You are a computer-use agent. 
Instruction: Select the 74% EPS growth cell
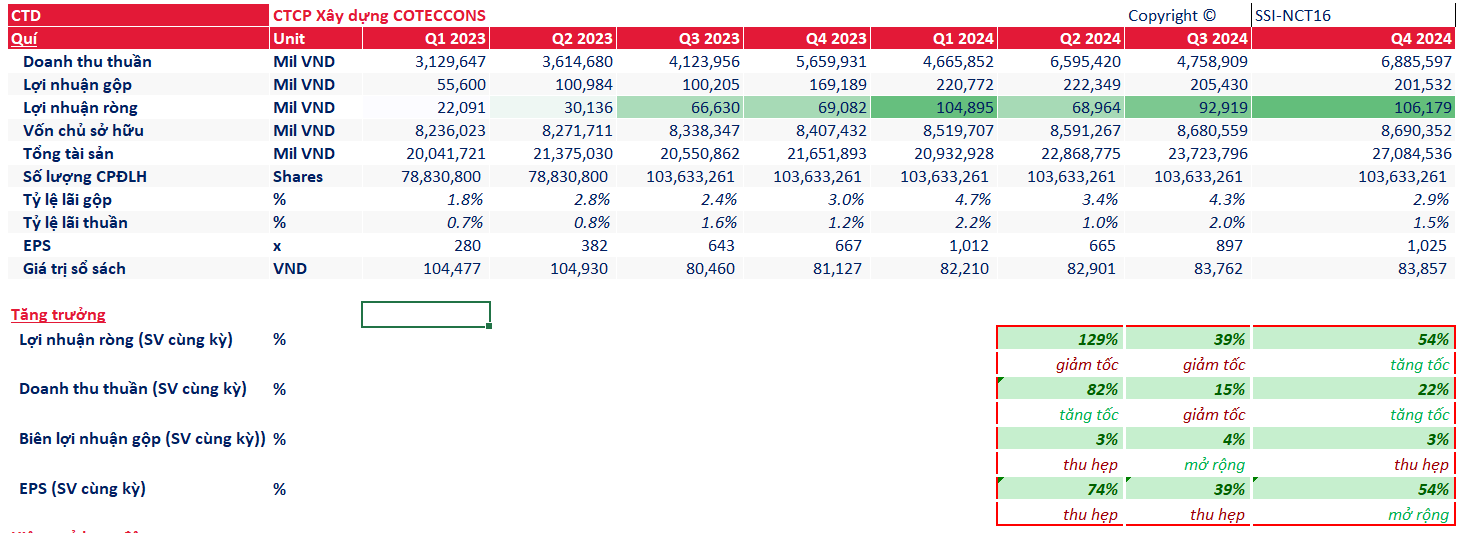coord(1060,489)
